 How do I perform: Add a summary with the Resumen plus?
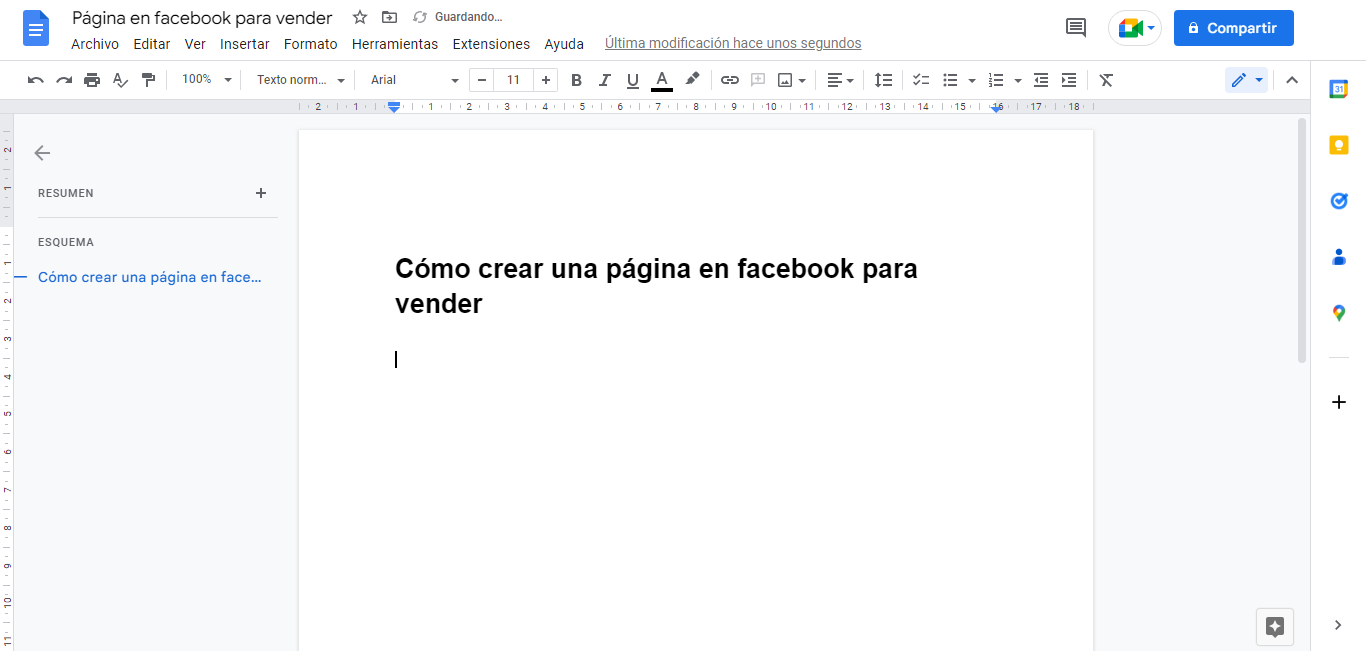261,193
